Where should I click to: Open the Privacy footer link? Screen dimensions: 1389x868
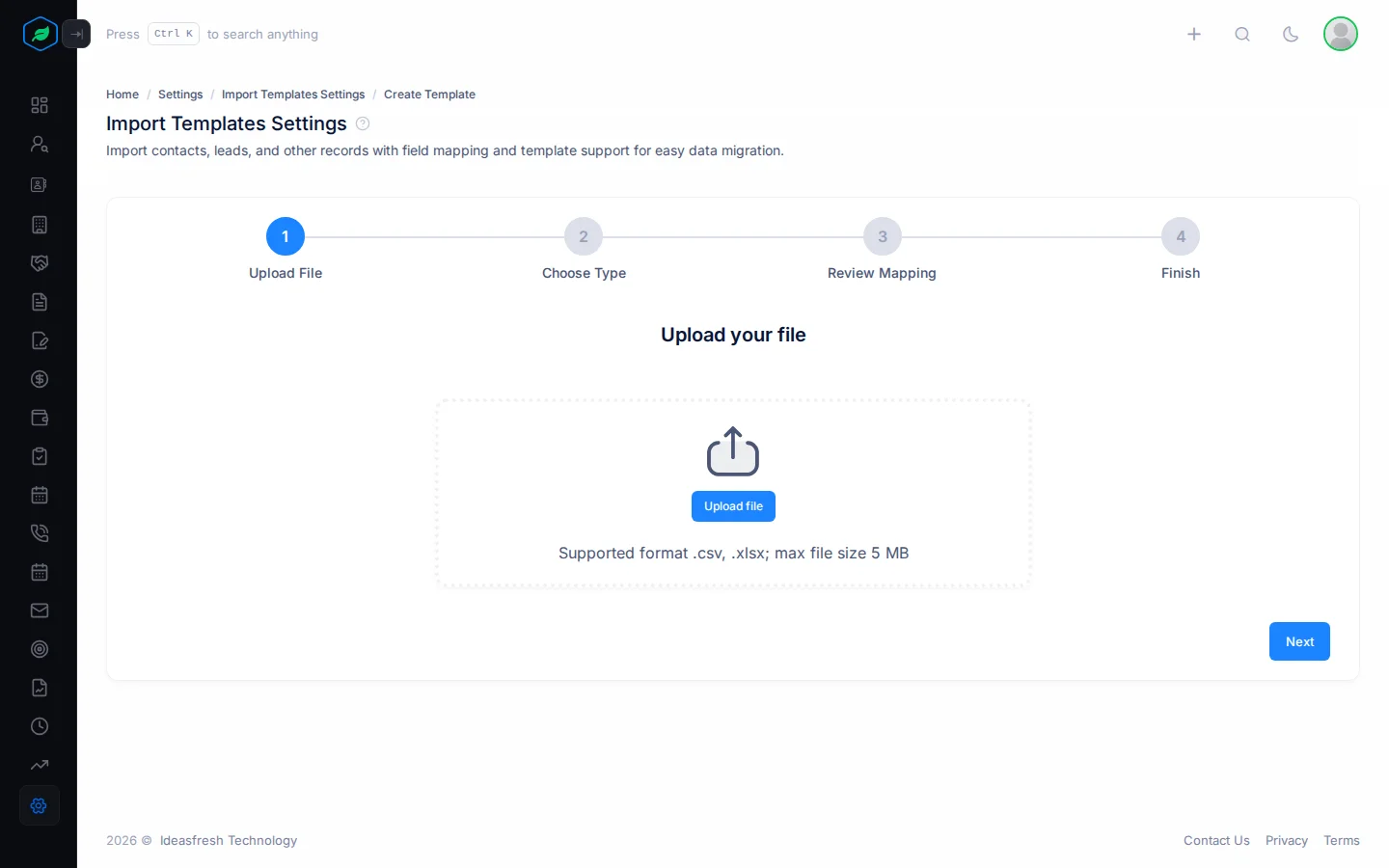coord(1287,841)
